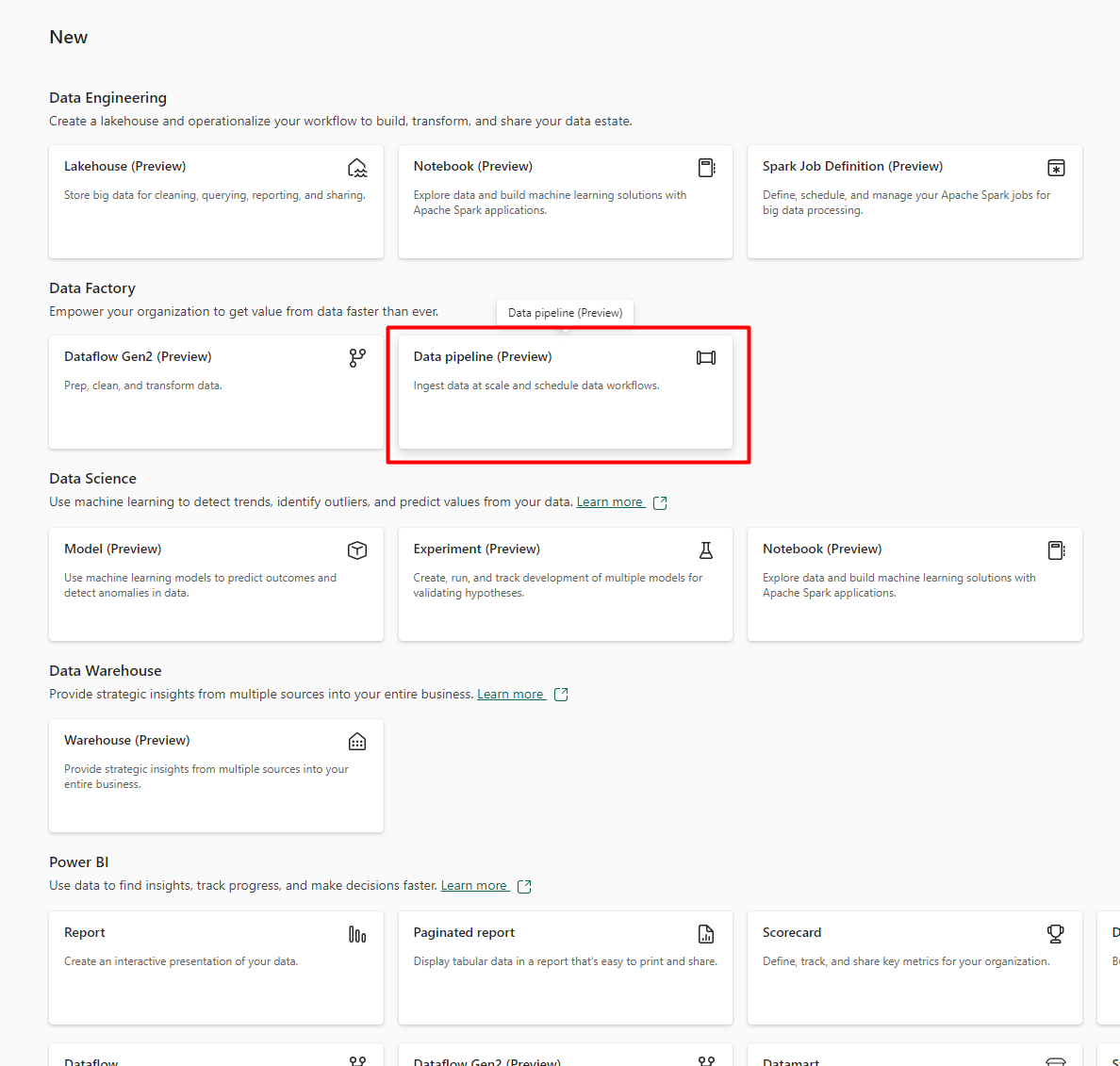Click the Report bar chart icon
This screenshot has height=1066, width=1120.
[357, 934]
